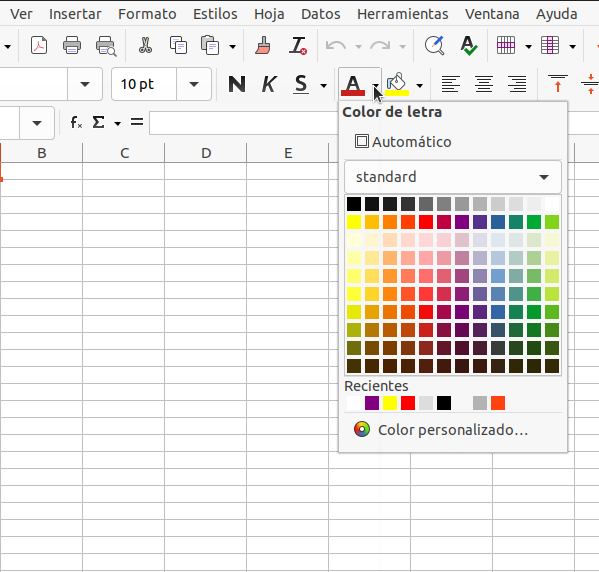Toggle Italic K formatting
Viewport: 599px width, 572px height.
point(269,84)
